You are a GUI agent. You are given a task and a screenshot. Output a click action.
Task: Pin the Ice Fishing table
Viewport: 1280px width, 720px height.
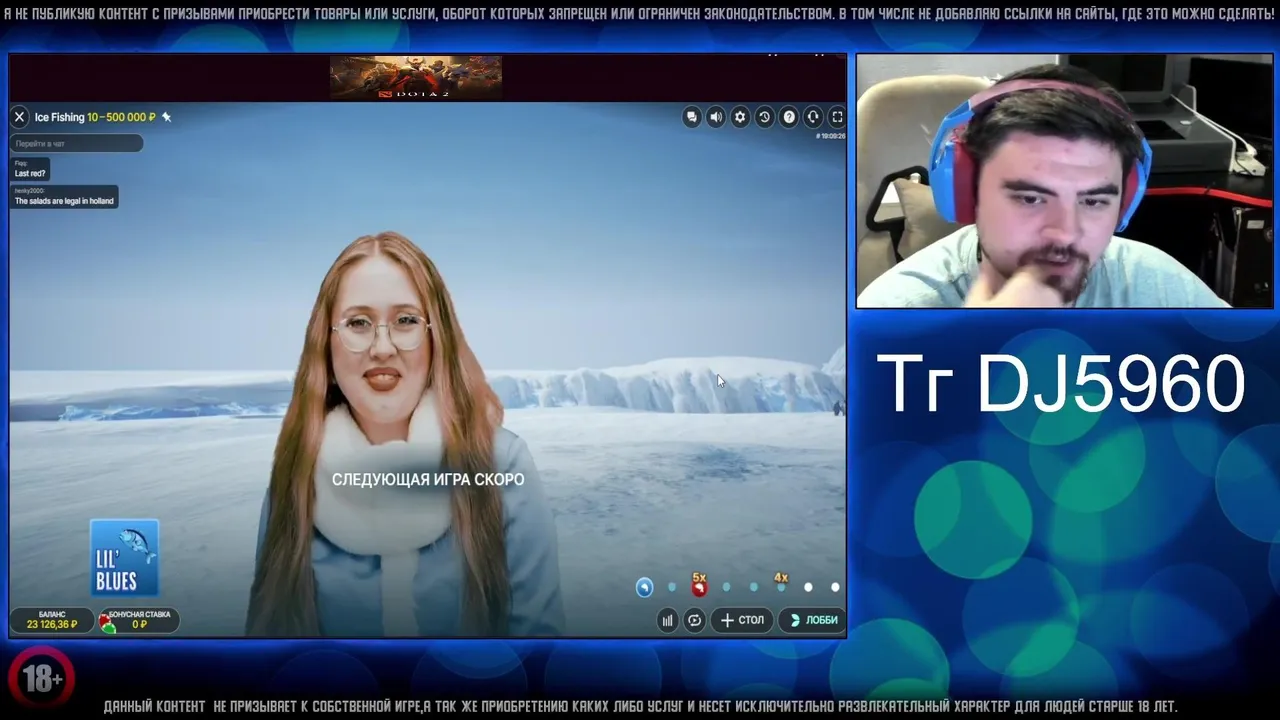166,117
